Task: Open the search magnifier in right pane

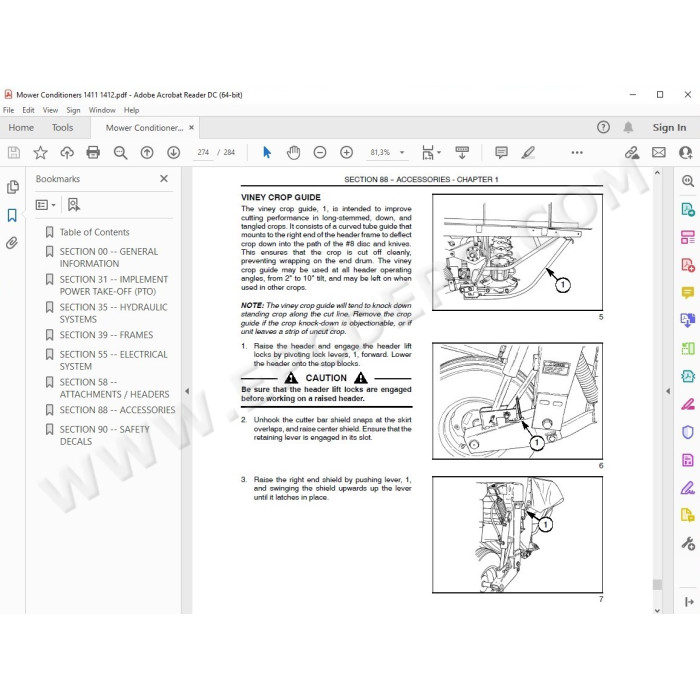Action: coord(688,181)
